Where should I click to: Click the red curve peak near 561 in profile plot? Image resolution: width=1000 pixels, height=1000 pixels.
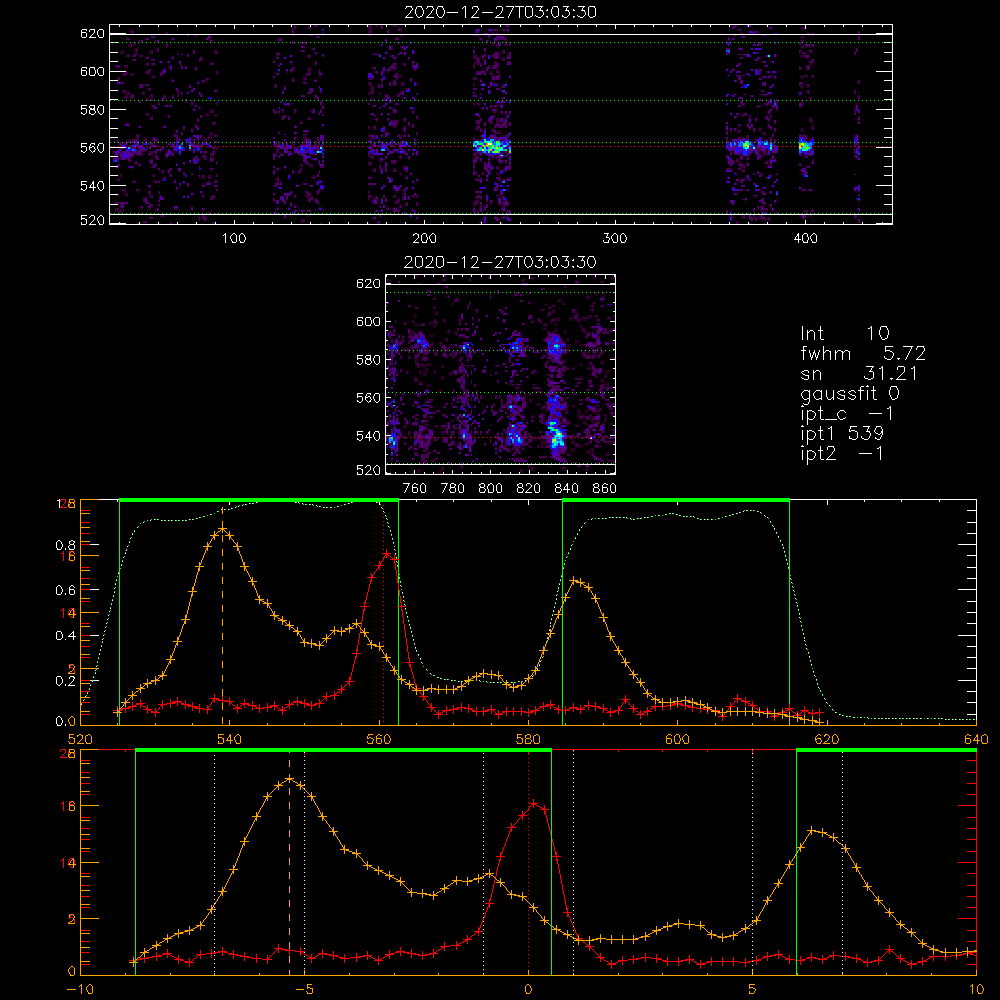pos(387,554)
